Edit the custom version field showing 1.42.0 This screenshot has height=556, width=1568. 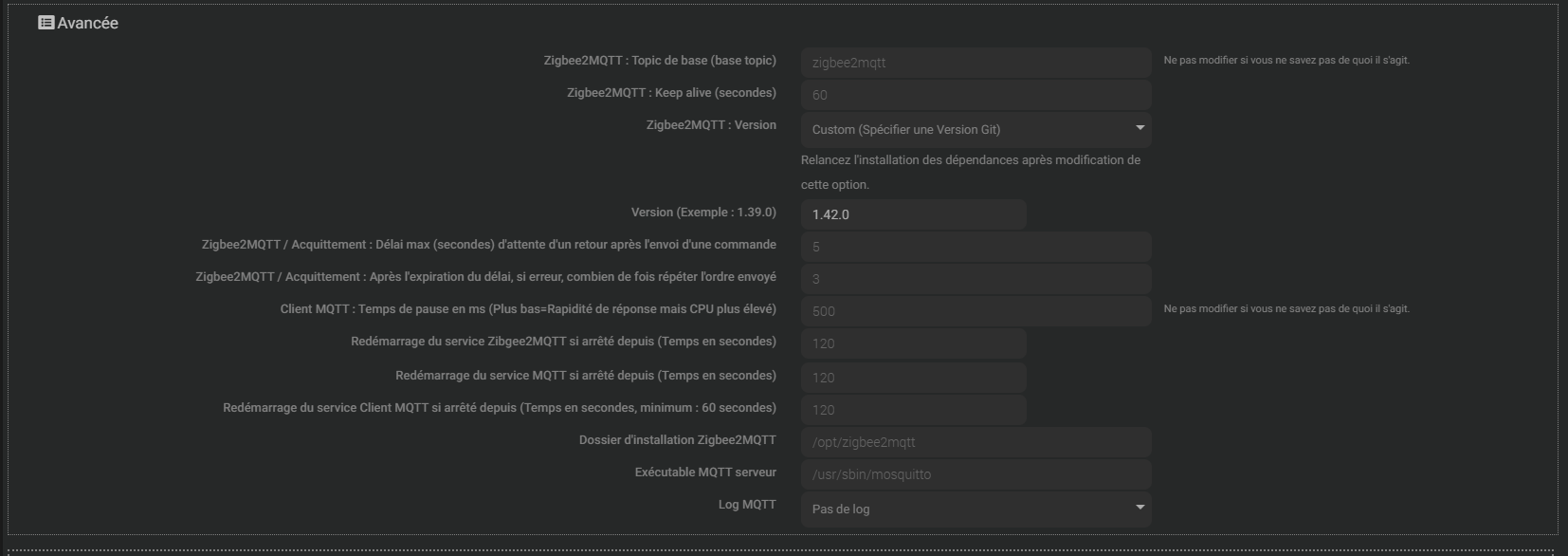pos(913,214)
